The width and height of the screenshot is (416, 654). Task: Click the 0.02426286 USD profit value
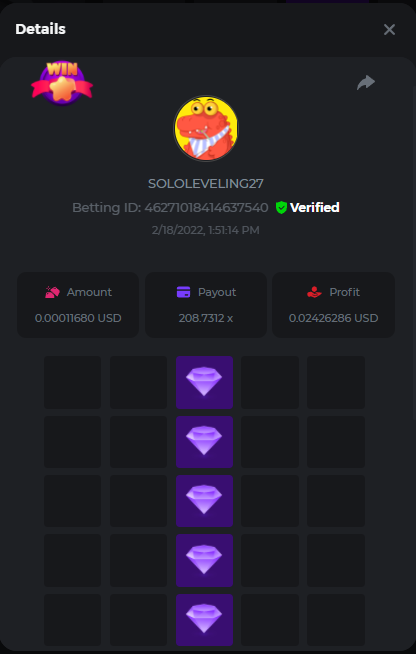coord(333,318)
